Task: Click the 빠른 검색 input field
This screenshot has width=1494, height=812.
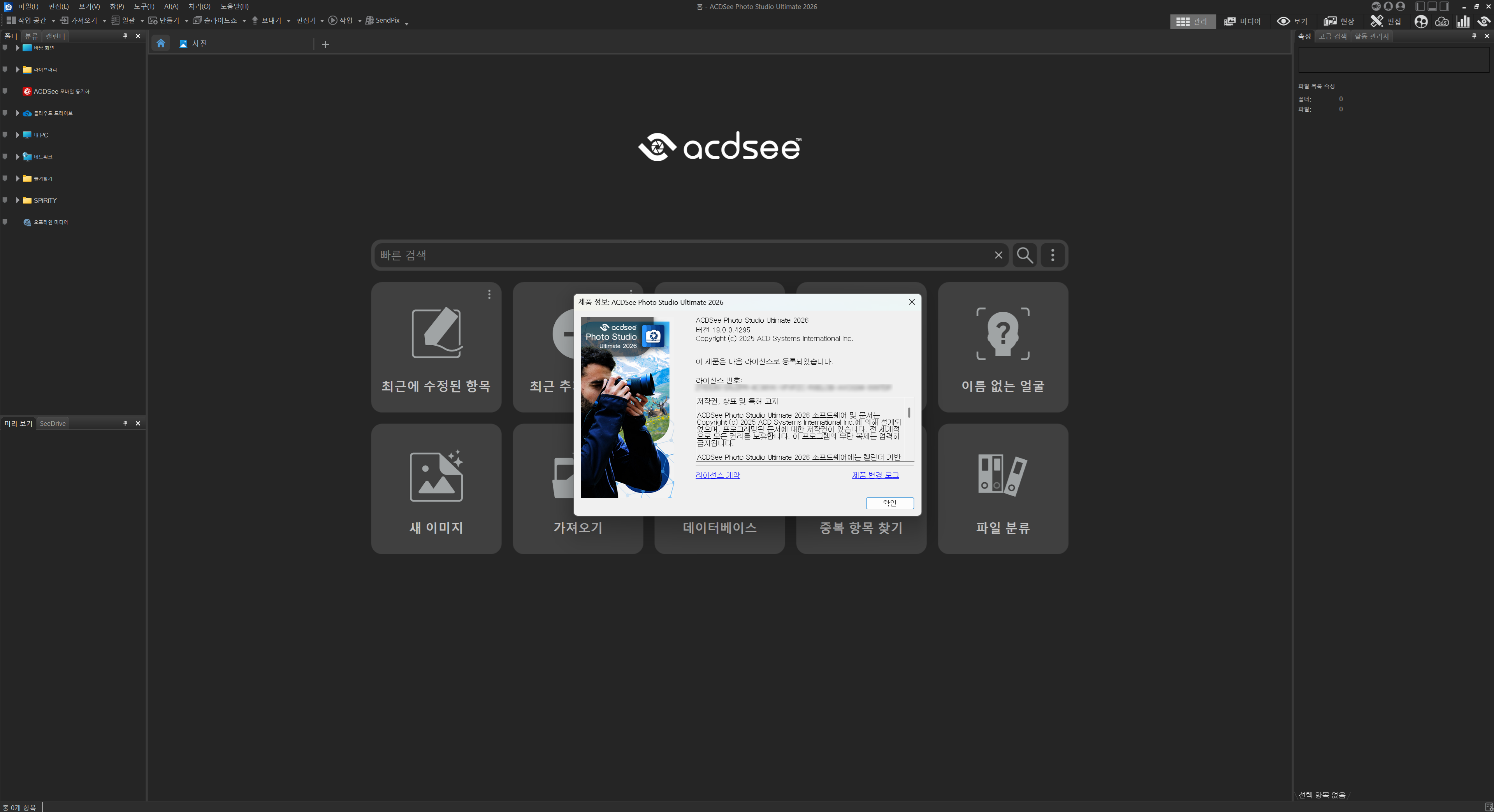Action: point(684,255)
